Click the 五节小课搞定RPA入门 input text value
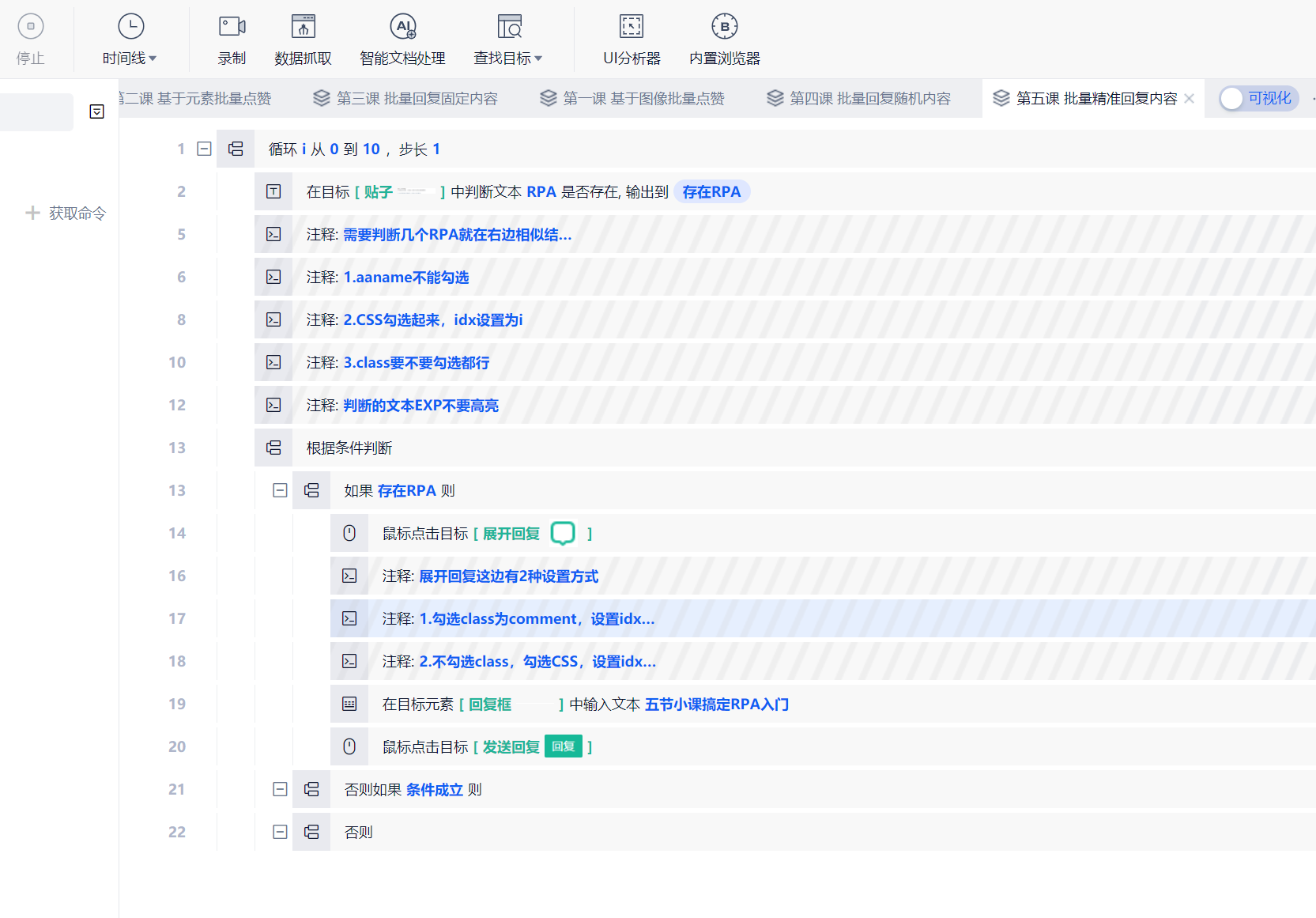 click(x=717, y=704)
